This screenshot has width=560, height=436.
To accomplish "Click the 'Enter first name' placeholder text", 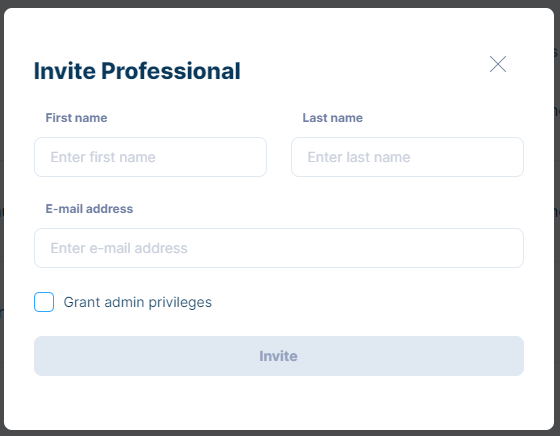I will [103, 157].
